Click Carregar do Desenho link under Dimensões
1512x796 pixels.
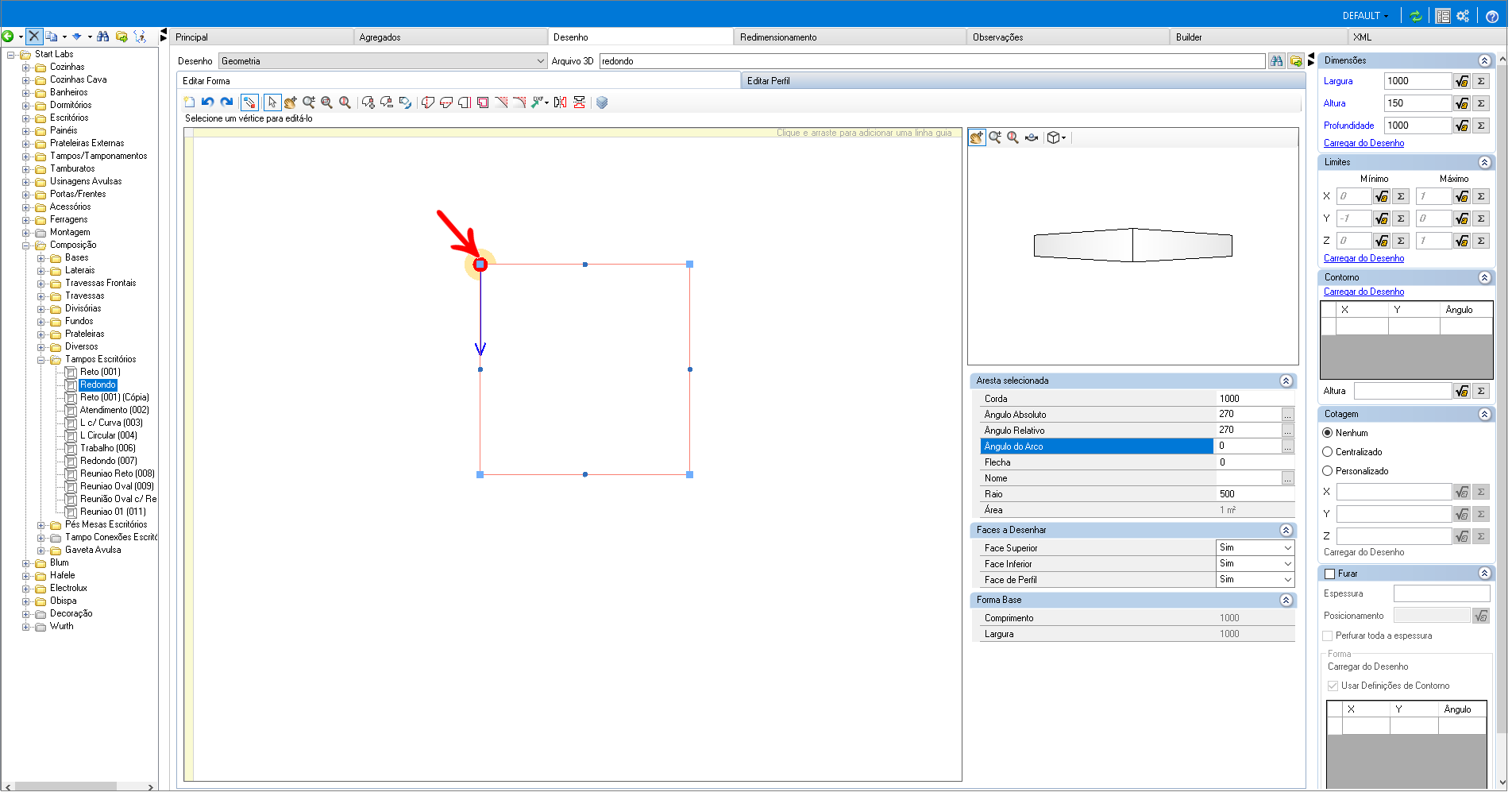pos(1363,144)
